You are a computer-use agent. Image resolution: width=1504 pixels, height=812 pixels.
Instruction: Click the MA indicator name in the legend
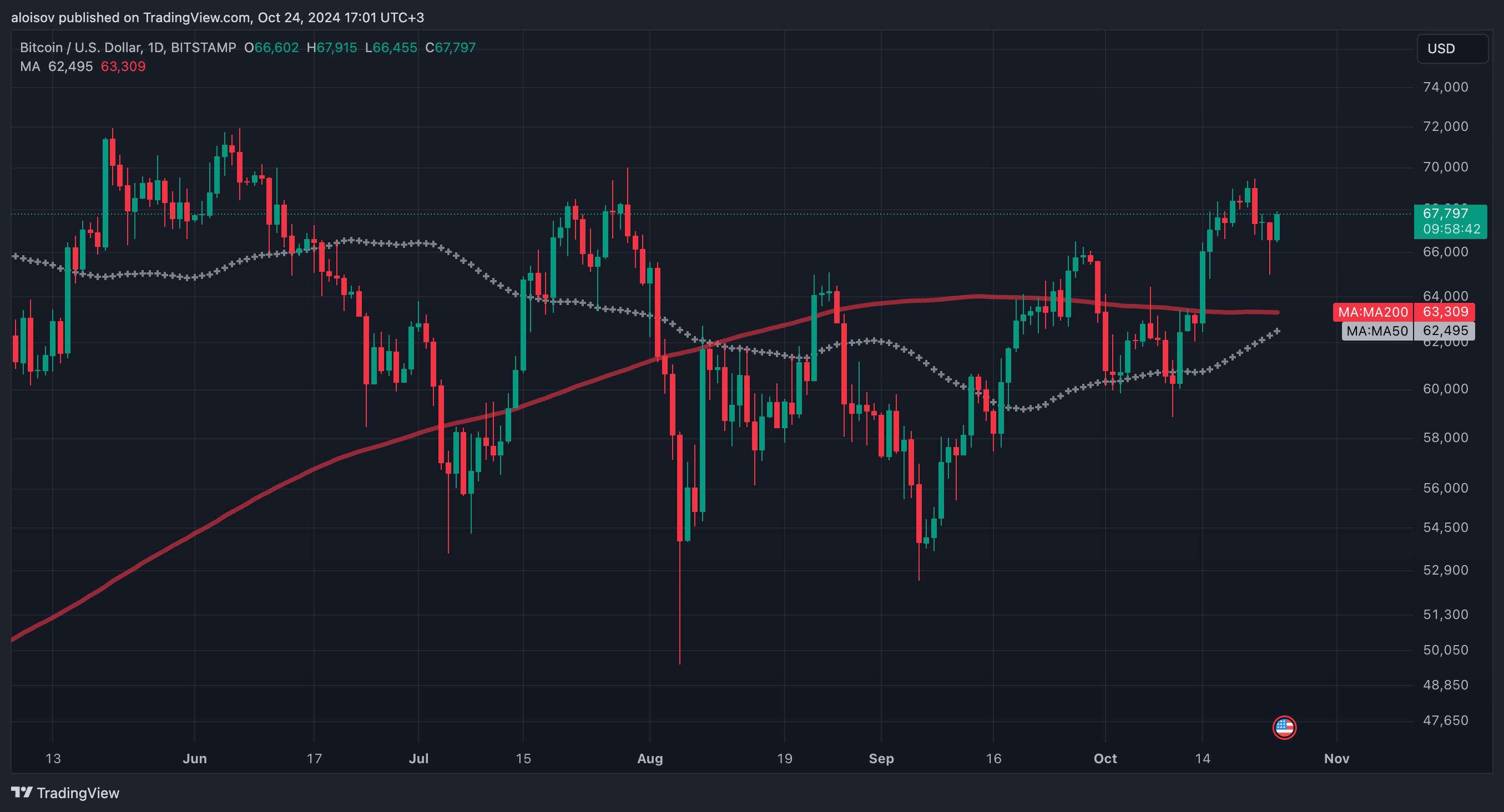tap(31, 67)
